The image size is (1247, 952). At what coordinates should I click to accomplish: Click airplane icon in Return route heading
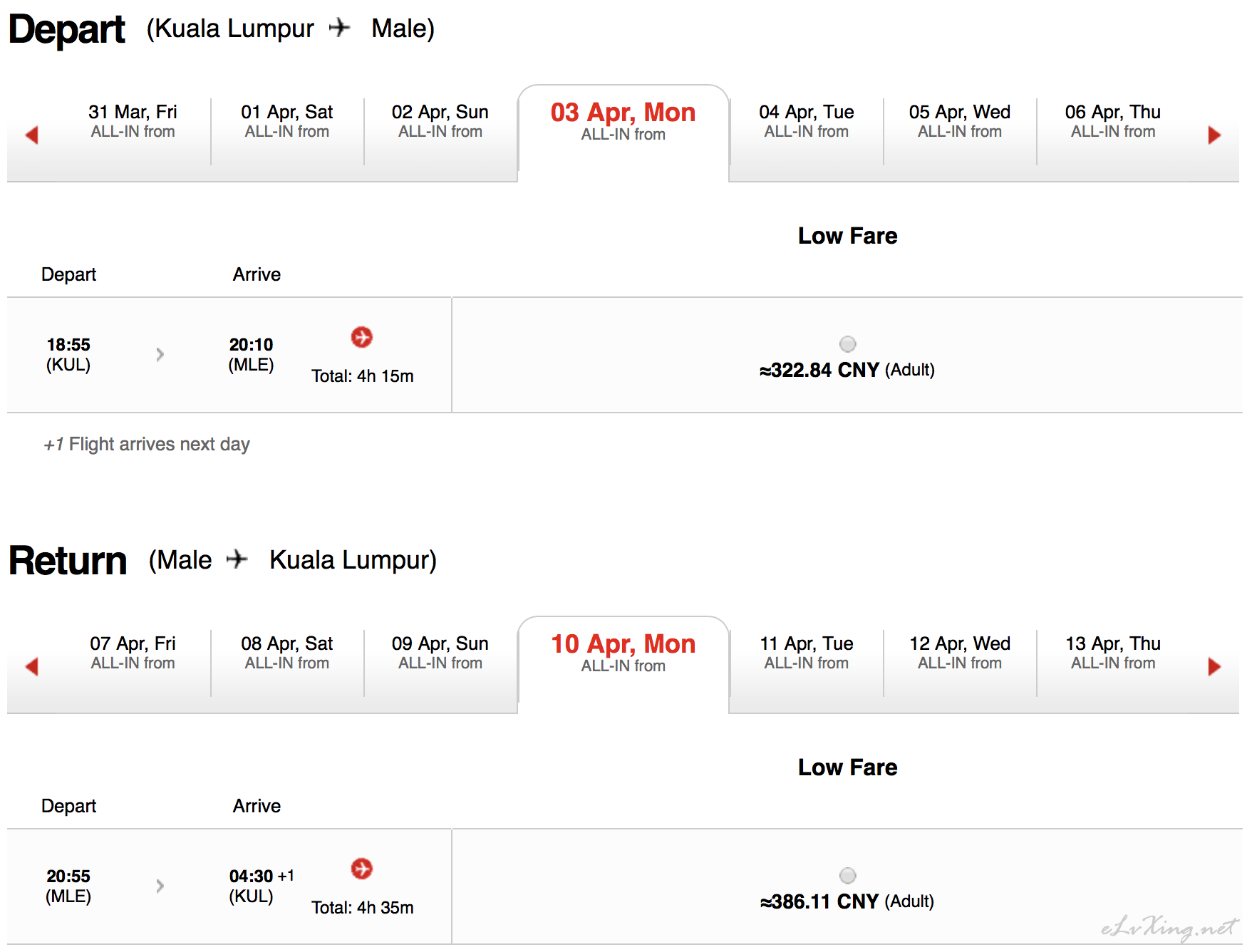[x=237, y=559]
